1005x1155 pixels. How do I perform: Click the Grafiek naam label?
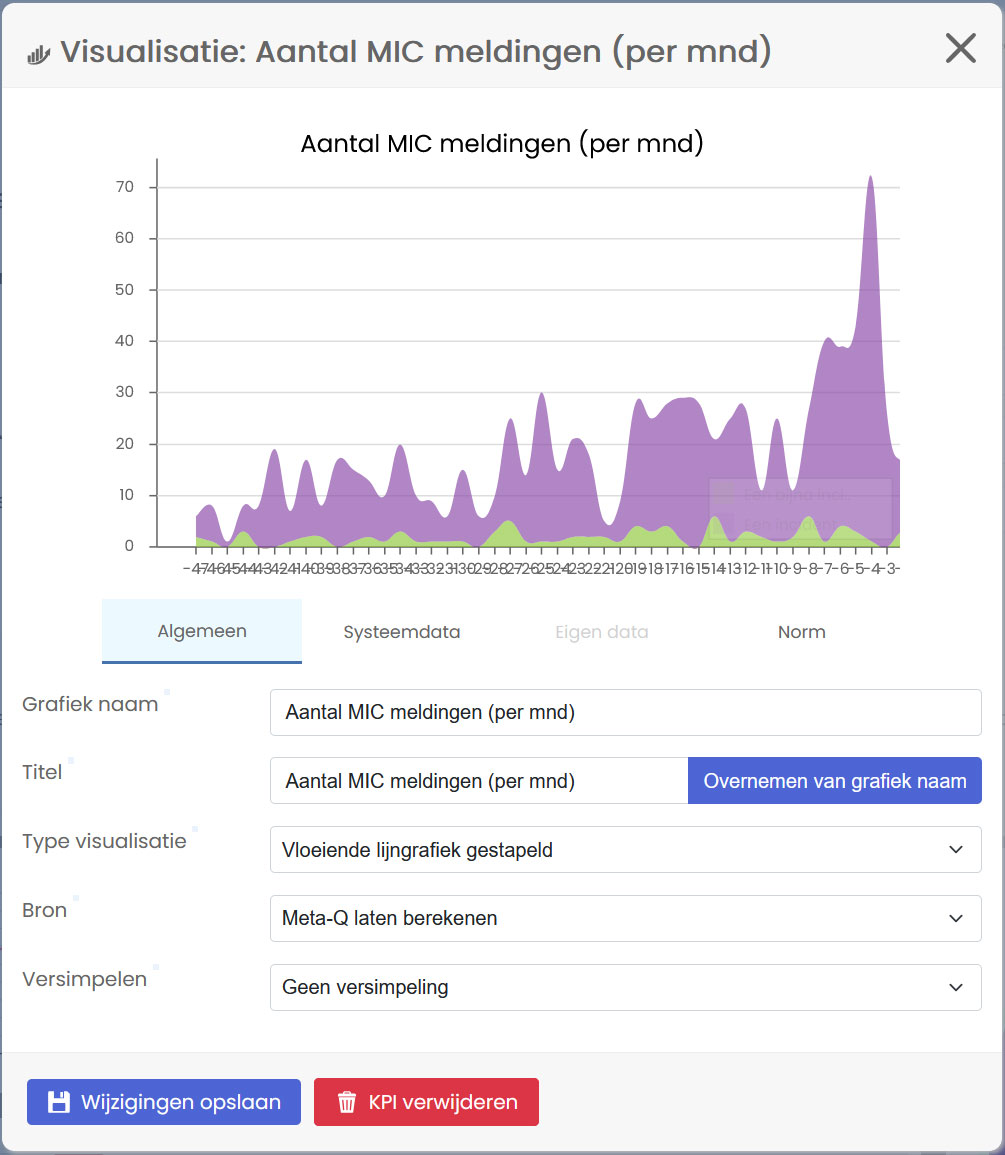click(x=90, y=704)
